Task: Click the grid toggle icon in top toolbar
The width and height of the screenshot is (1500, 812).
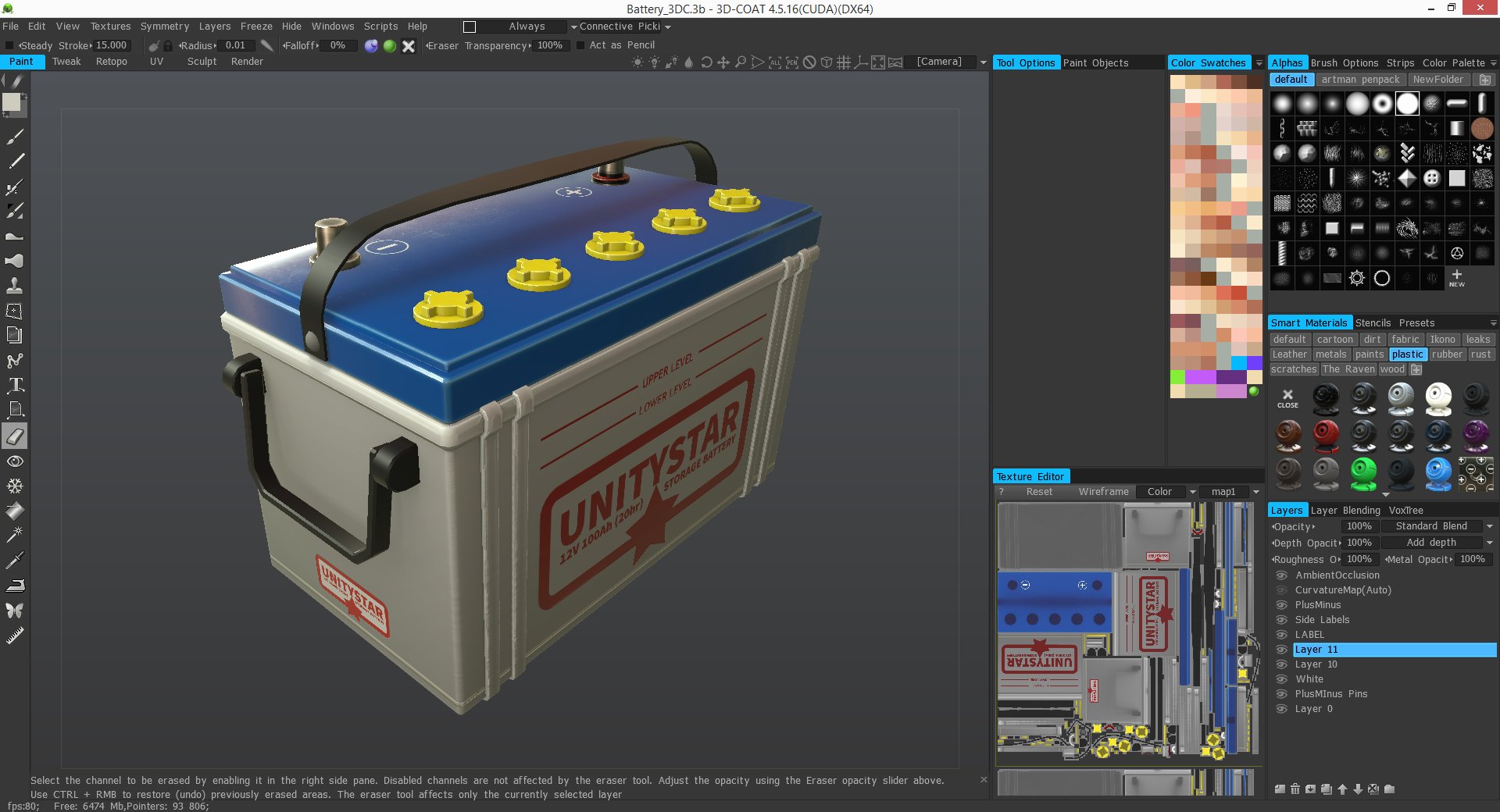Action: [x=843, y=61]
